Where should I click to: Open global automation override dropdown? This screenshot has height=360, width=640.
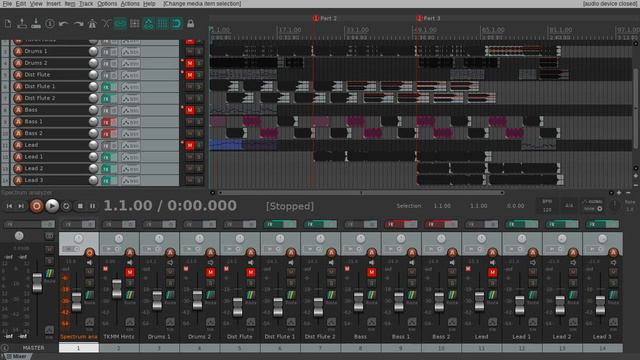(x=593, y=205)
